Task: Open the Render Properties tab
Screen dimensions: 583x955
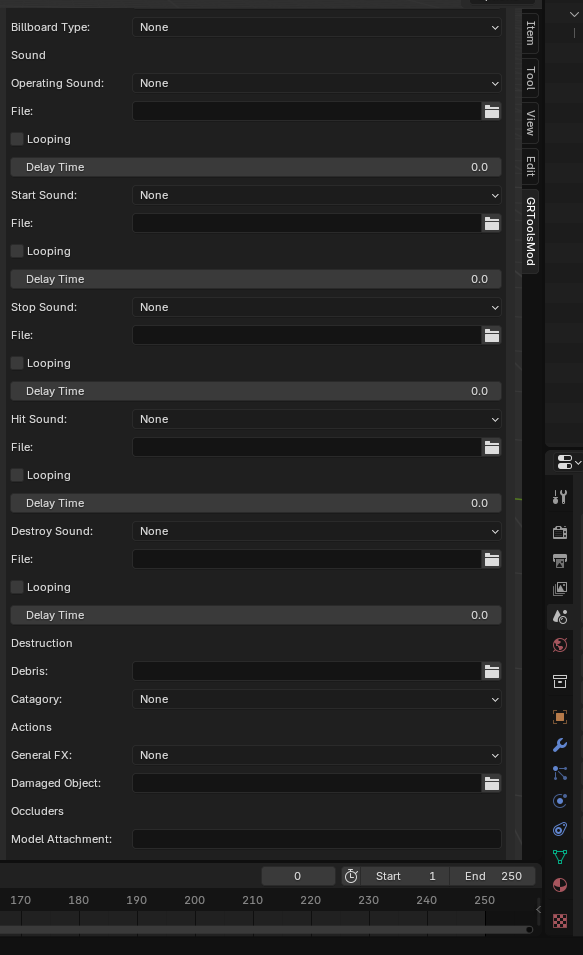Action: [560, 532]
